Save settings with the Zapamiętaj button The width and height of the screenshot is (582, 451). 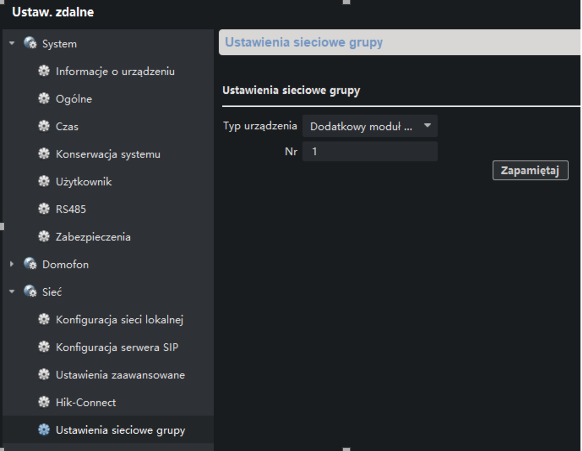(x=530, y=170)
